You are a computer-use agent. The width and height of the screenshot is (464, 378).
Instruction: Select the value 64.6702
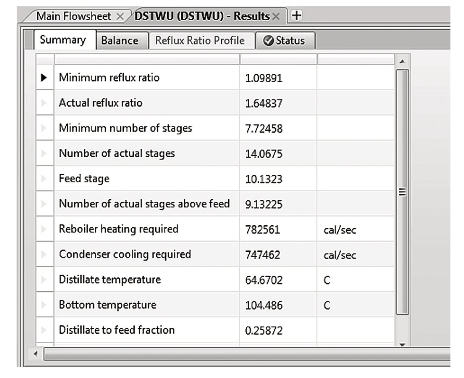264,280
